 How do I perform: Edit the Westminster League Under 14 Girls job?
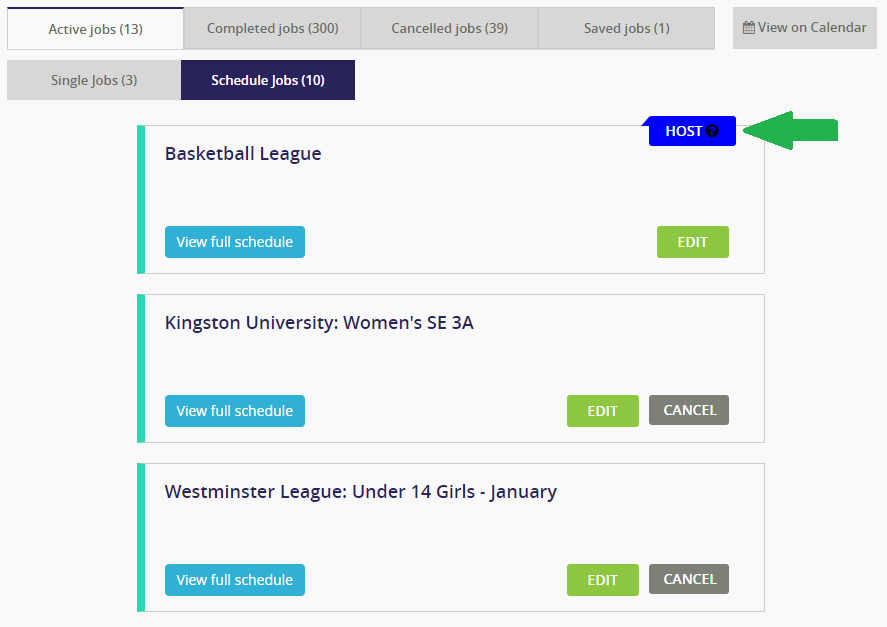click(602, 580)
